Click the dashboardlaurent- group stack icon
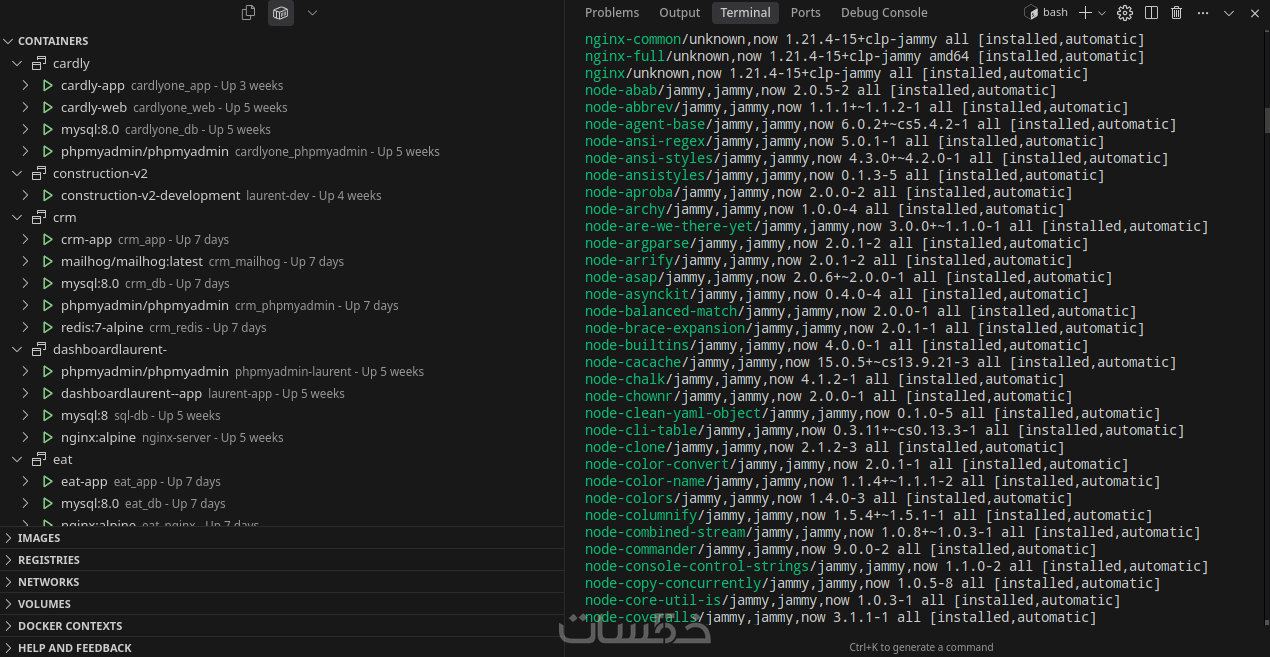1270x657 pixels. [x=39, y=349]
